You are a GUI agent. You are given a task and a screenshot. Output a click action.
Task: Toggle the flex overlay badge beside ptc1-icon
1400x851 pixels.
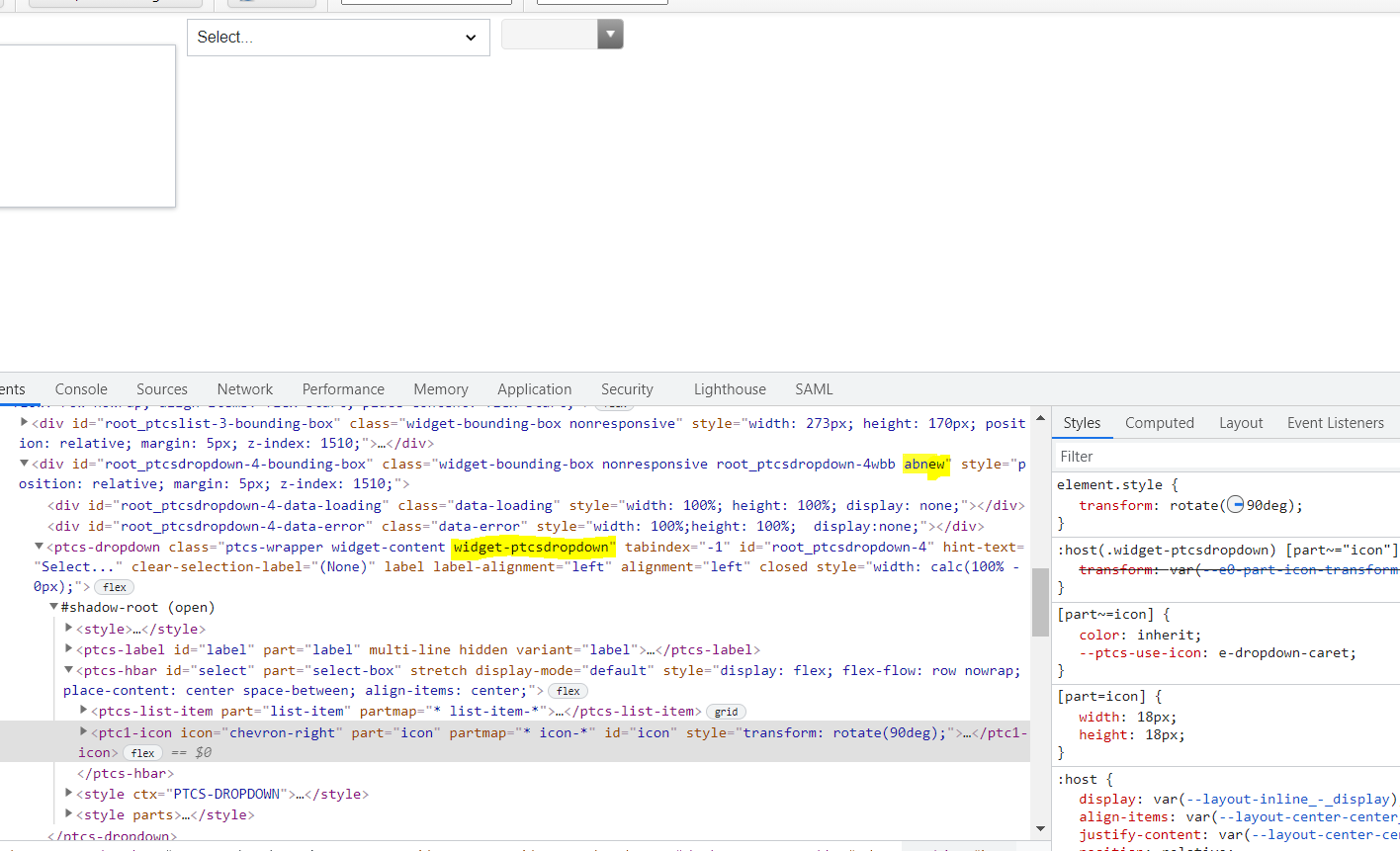click(x=142, y=752)
